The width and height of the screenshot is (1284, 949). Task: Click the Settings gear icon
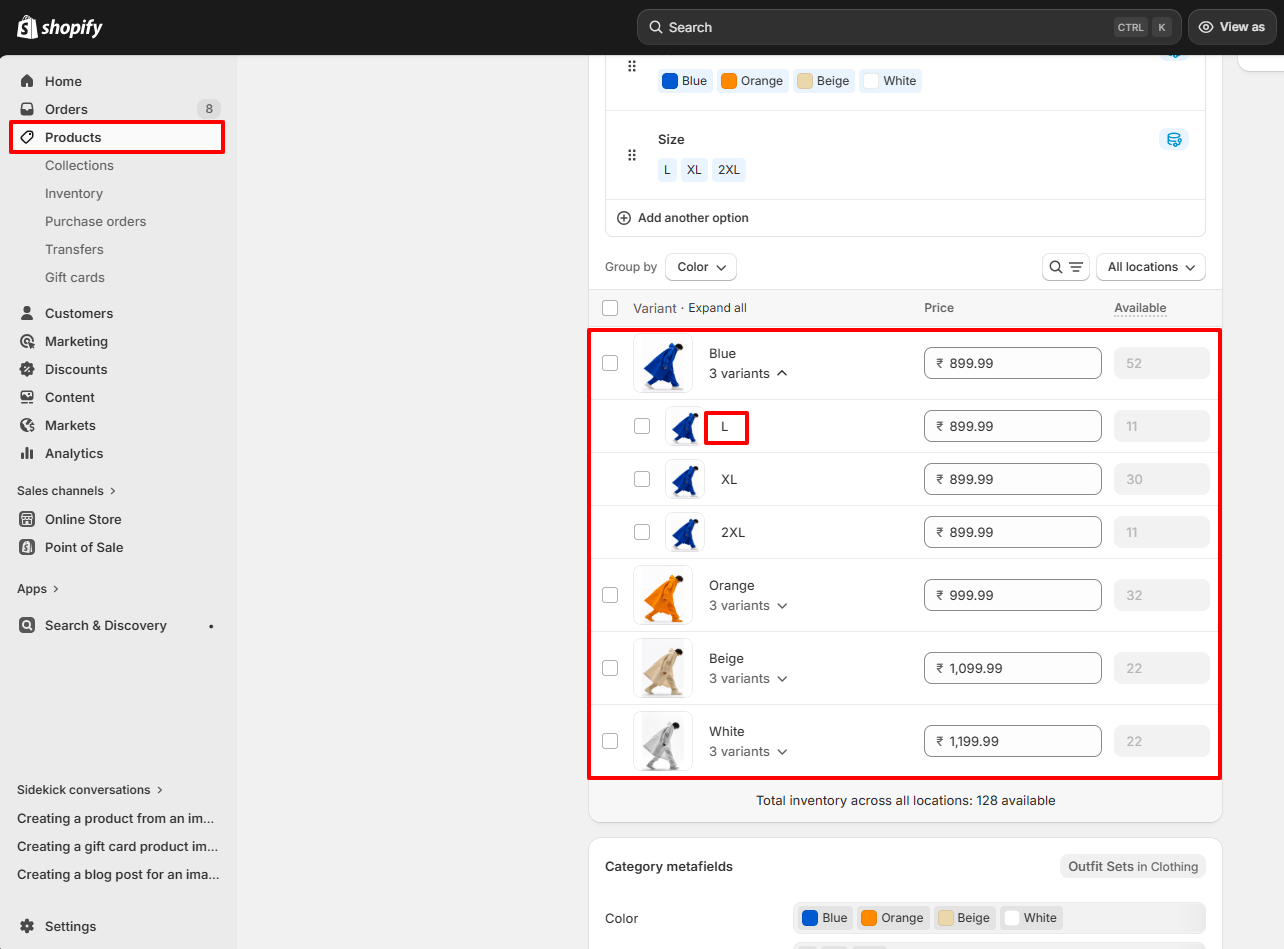coord(27,926)
